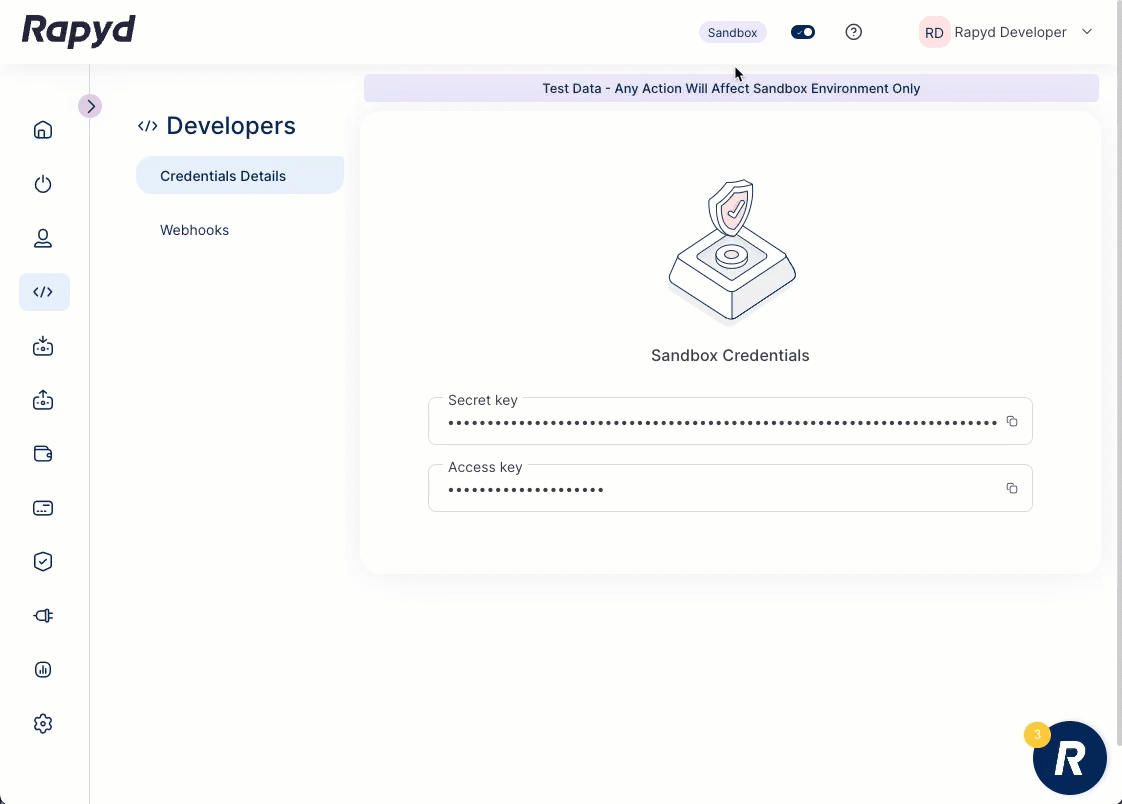The image size is (1122, 804).
Task: Click the power icon in the sidebar
Action: (43, 184)
